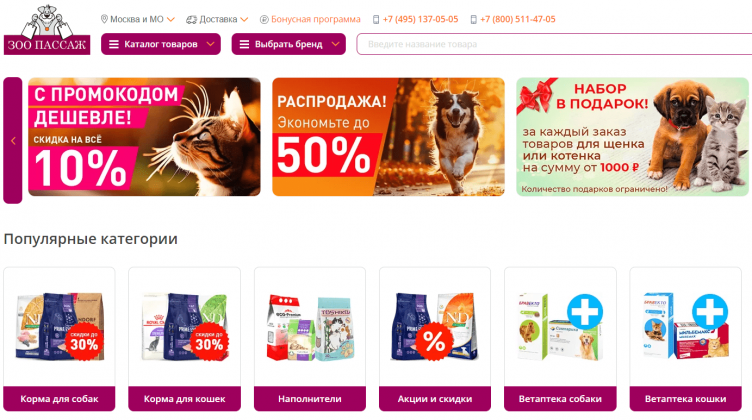Go to previous banner with left arrow

[13, 140]
